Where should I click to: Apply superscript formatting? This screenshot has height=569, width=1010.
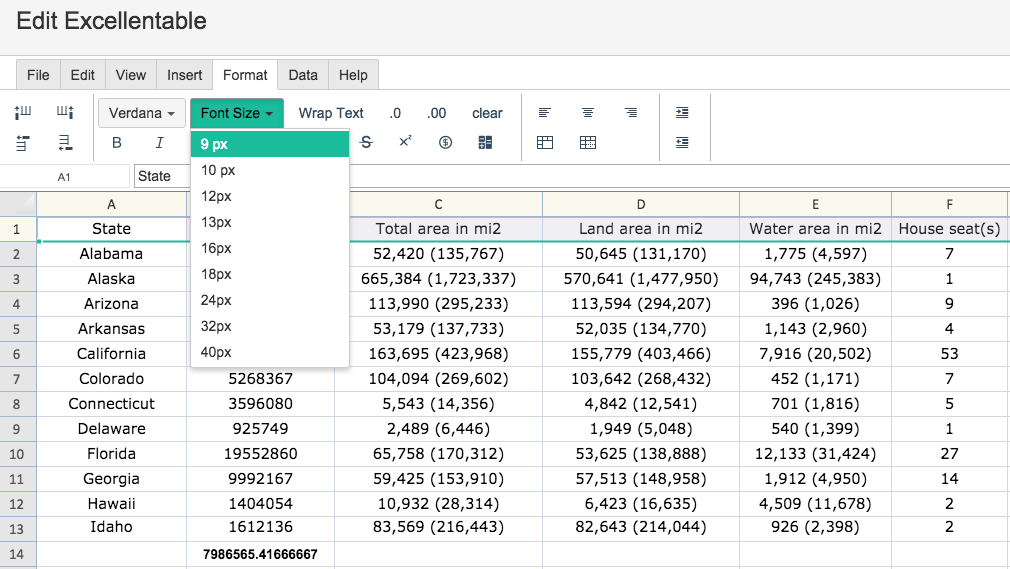[x=405, y=143]
